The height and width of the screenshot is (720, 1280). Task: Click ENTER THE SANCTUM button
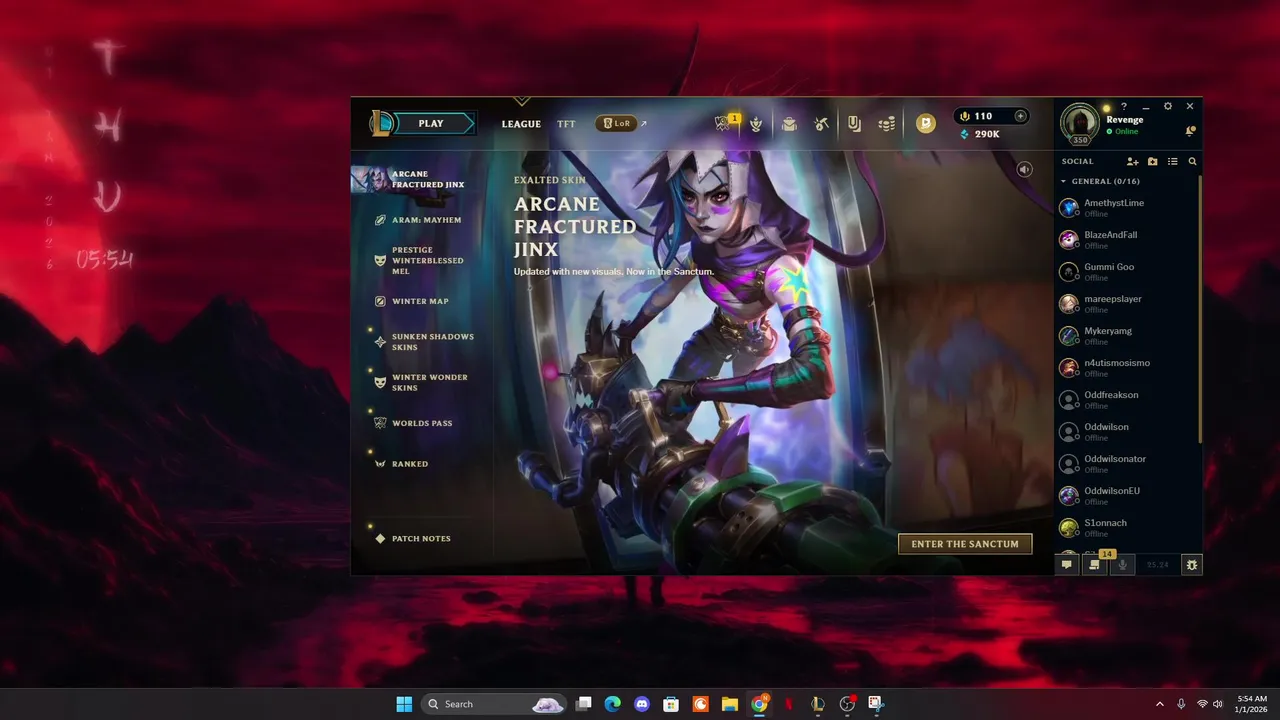965,544
